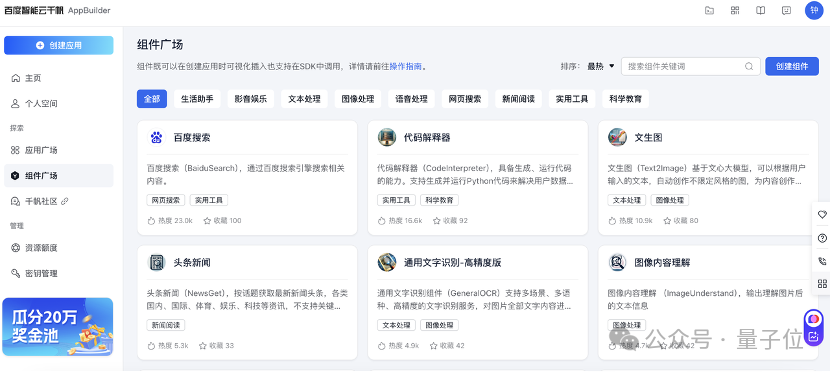
Task: Favorite the 百度搜索 card via star
Action: pyautogui.click(x=208, y=221)
